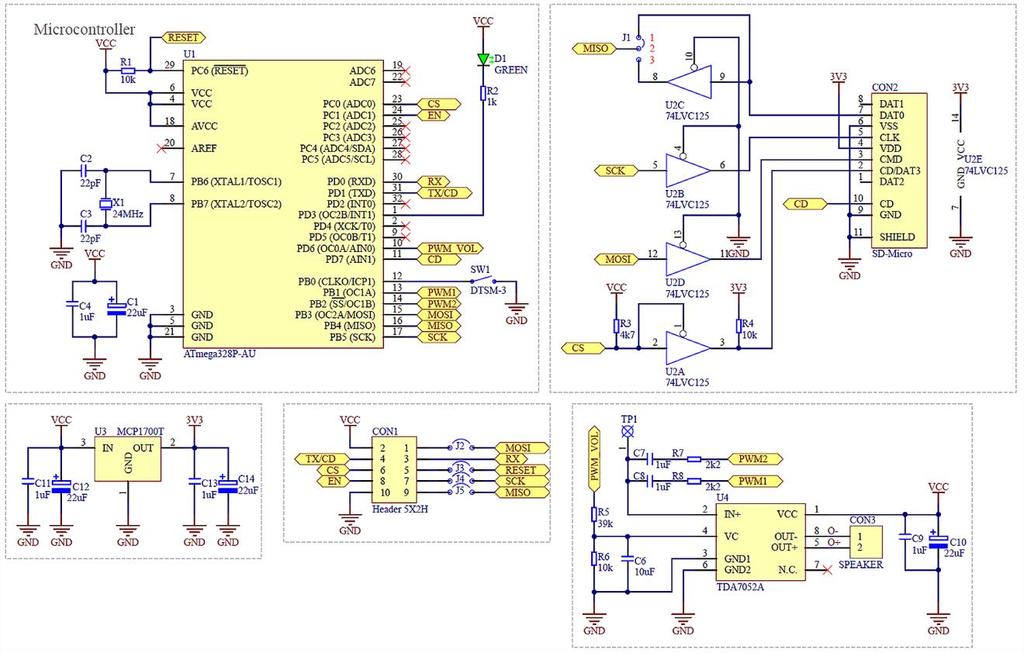The height and width of the screenshot is (653, 1024).
Task: Pick the C1 22uF polarized capacitor
Action: (x=116, y=308)
